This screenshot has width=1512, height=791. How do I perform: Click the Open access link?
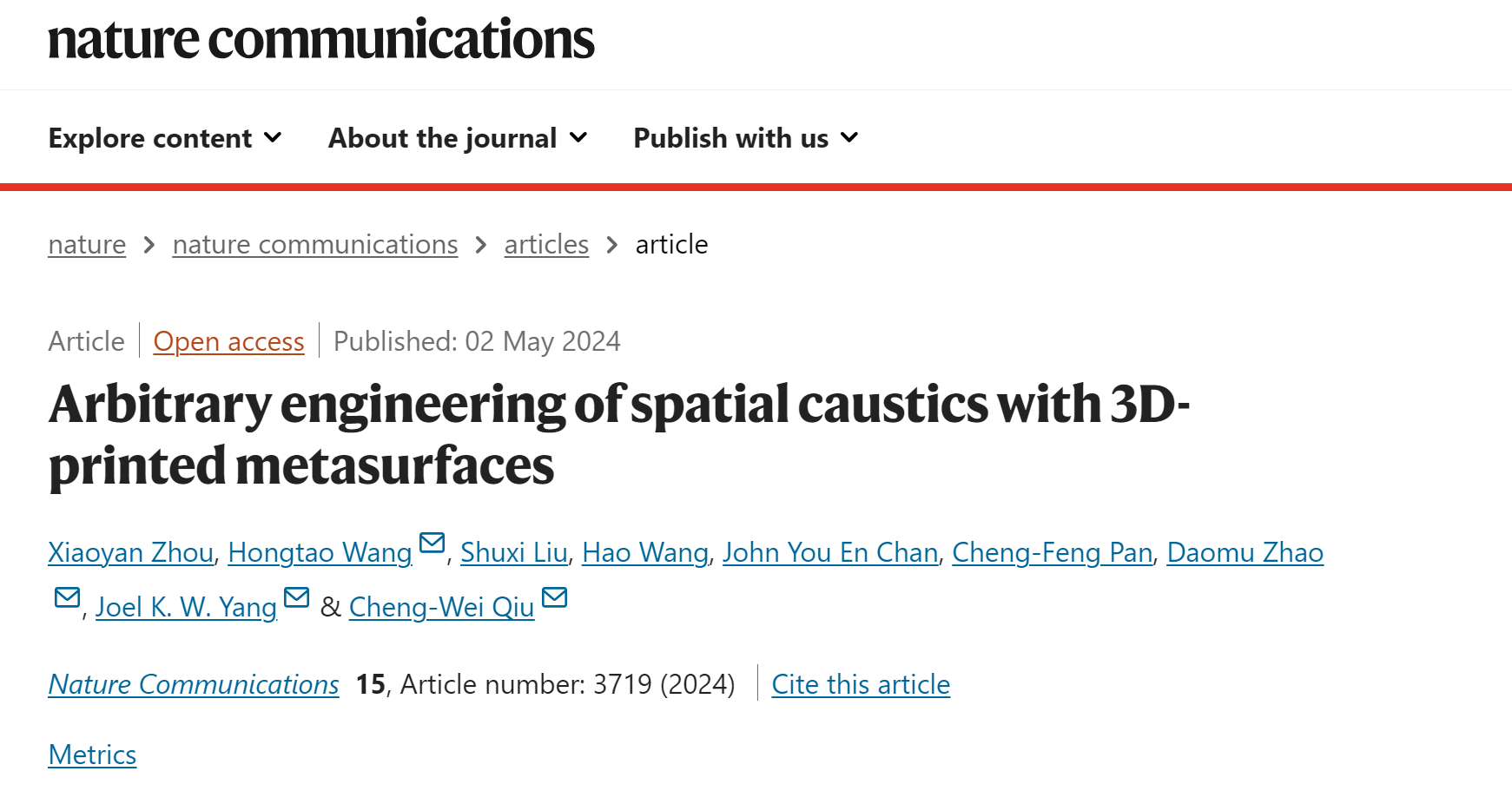[229, 341]
